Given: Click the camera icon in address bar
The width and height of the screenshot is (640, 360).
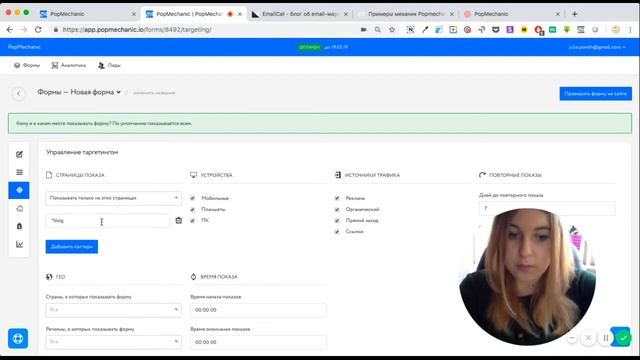Looking at the screenshot, I should click(363, 29).
